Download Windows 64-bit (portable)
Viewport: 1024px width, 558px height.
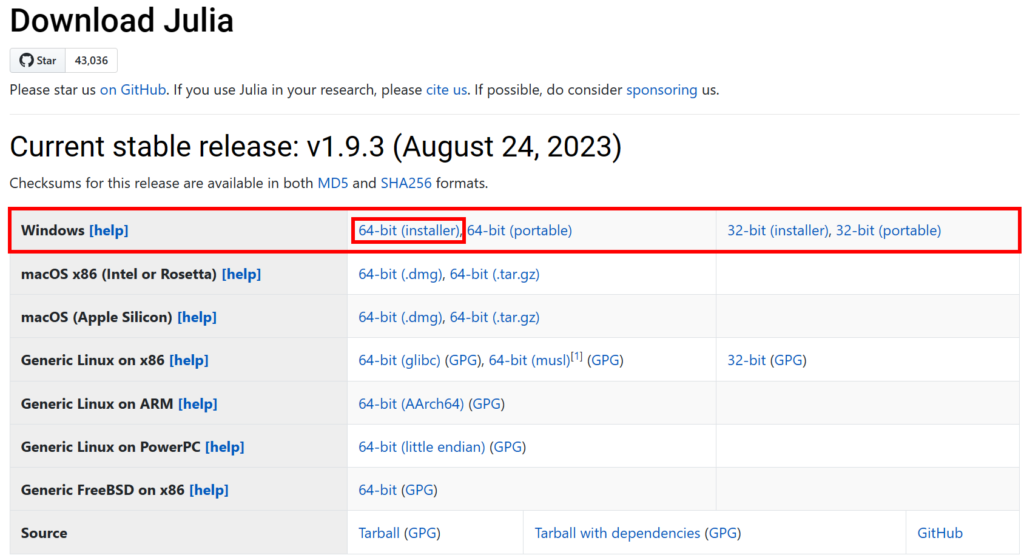519,231
